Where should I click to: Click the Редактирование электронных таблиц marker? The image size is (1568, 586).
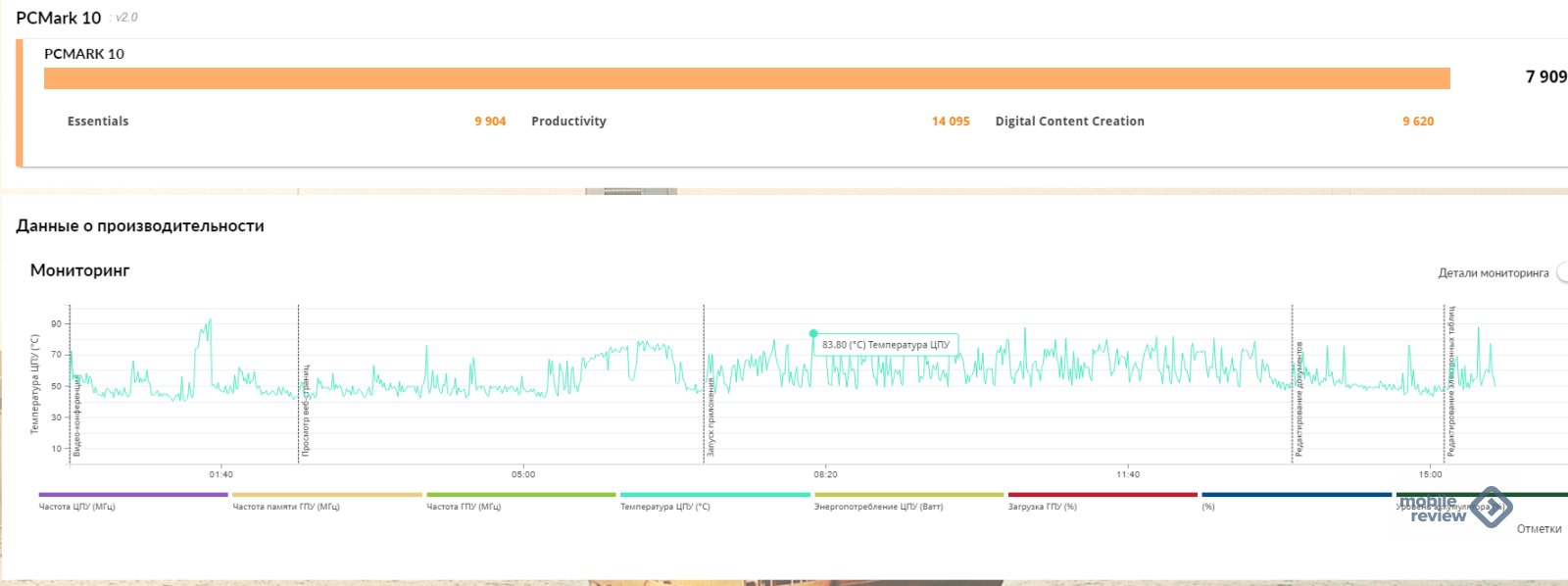(1445, 382)
